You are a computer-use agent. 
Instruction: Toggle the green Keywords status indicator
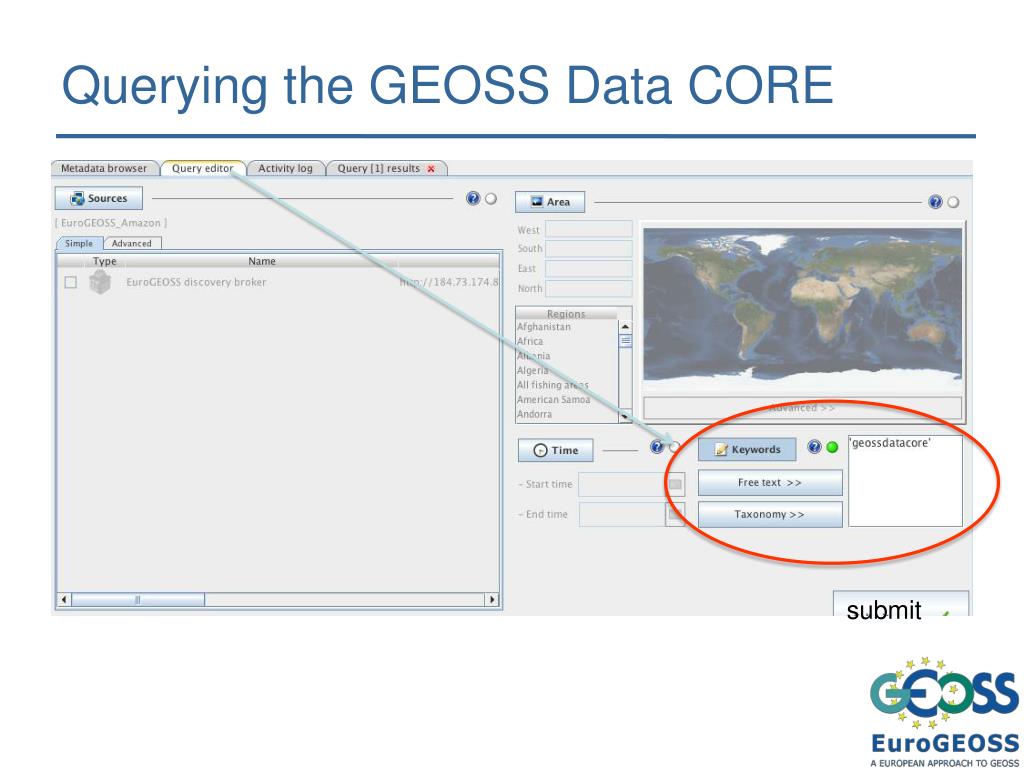pyautogui.click(x=832, y=447)
